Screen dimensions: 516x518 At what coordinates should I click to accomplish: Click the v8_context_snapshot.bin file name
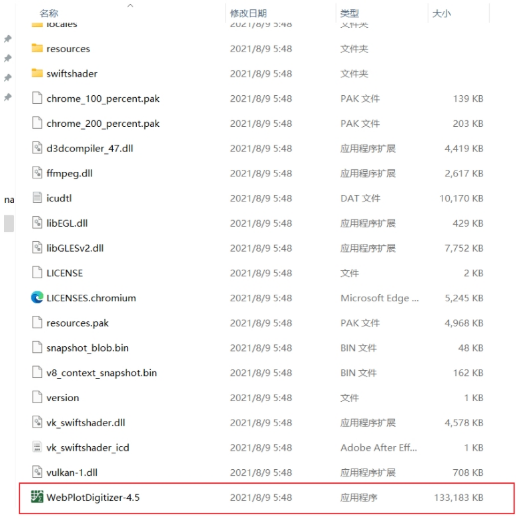point(102,373)
